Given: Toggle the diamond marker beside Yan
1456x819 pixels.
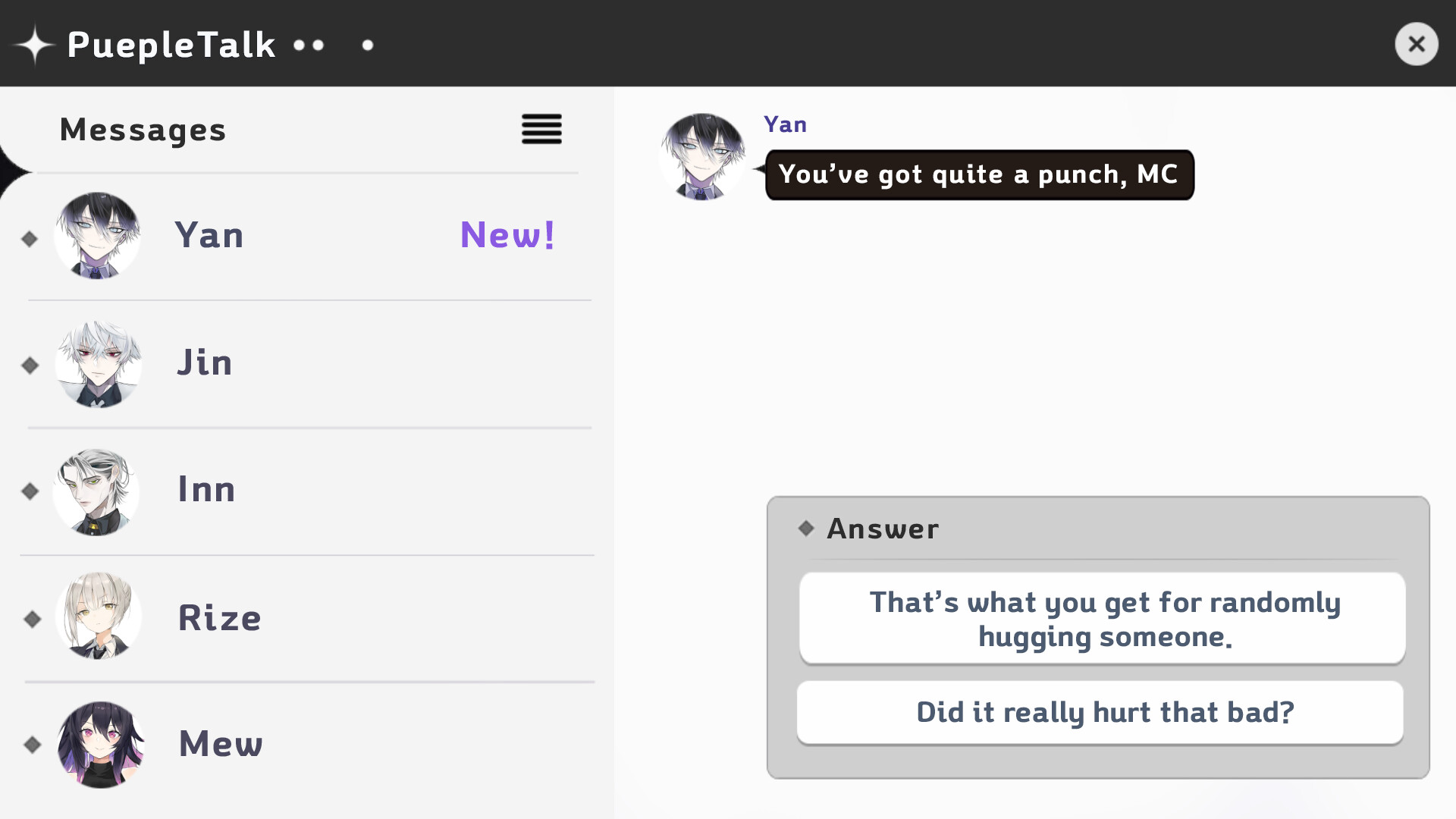Looking at the screenshot, I should click(x=30, y=238).
